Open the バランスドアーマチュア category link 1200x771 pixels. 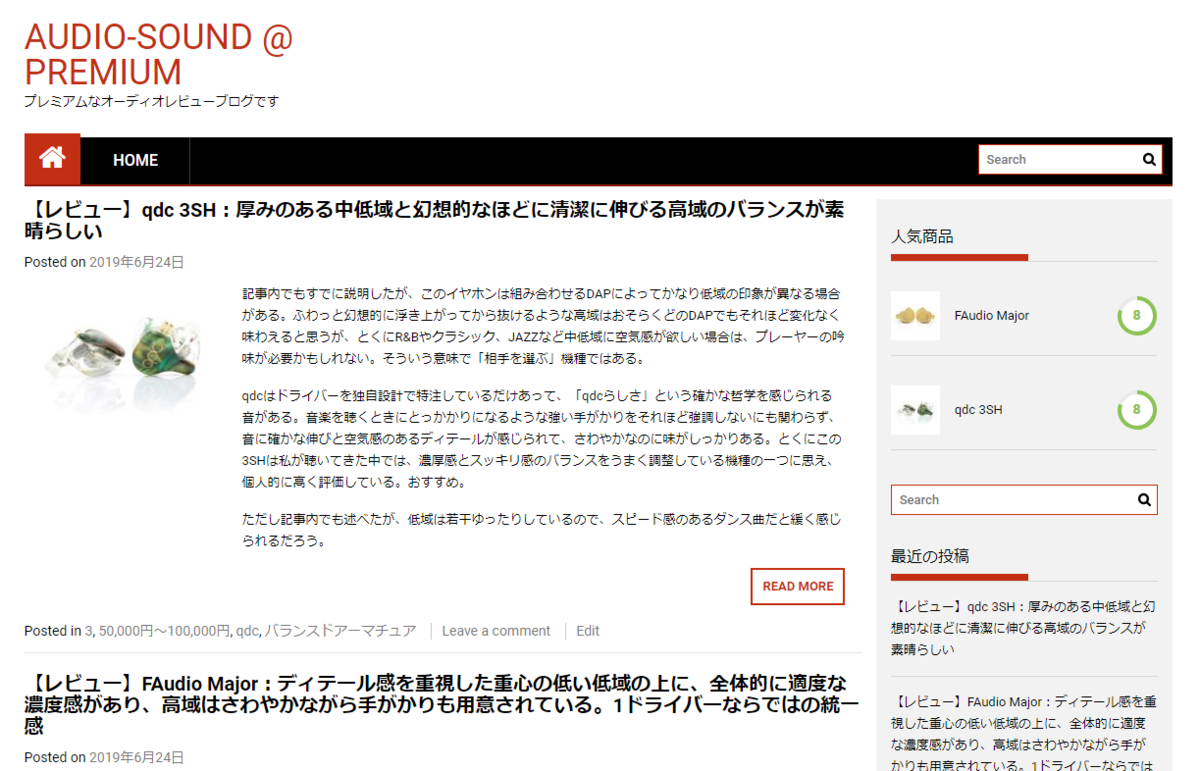click(340, 631)
